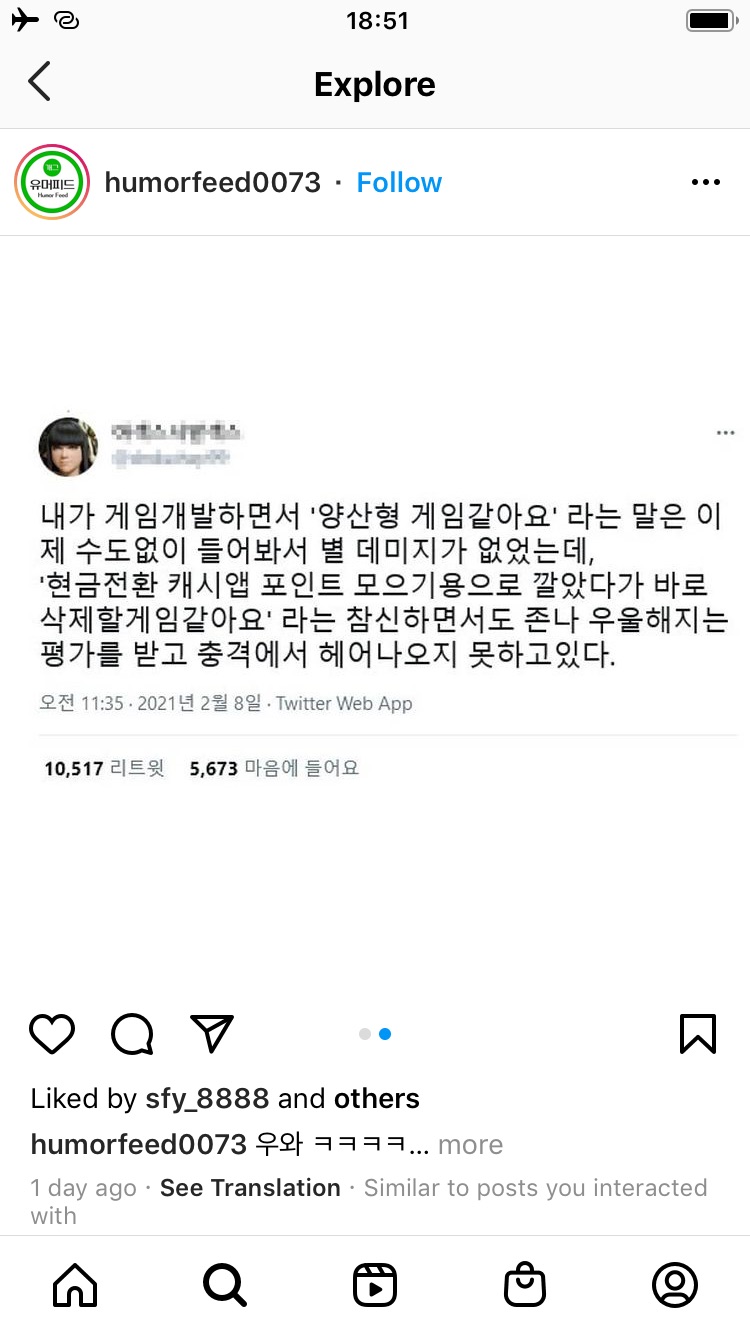Tap the tweet's three-dot icon in image

pyautogui.click(x=725, y=433)
